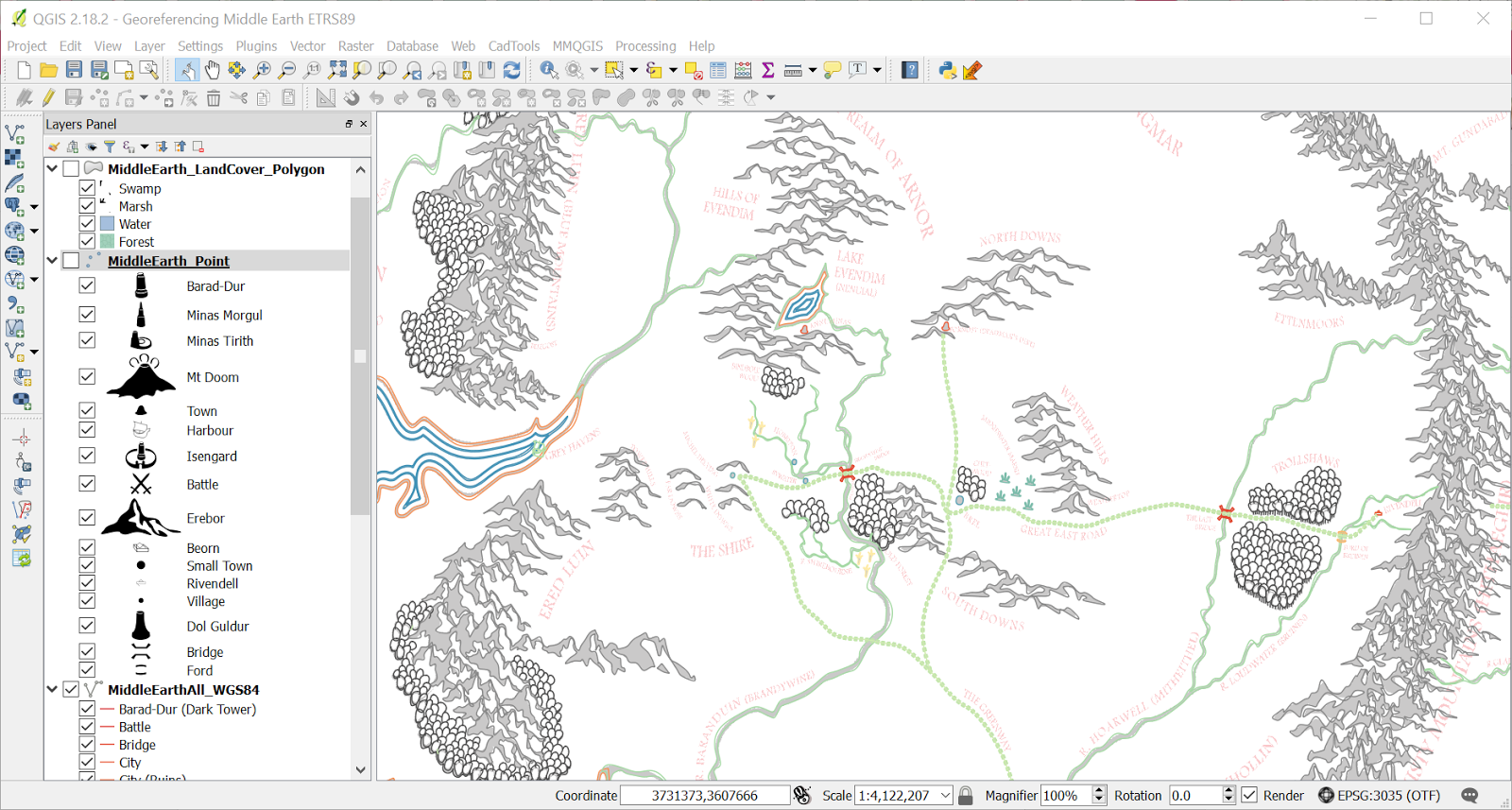Uncheck the Swamp category
Image resolution: width=1512 pixels, height=810 pixels.
[x=87, y=188]
